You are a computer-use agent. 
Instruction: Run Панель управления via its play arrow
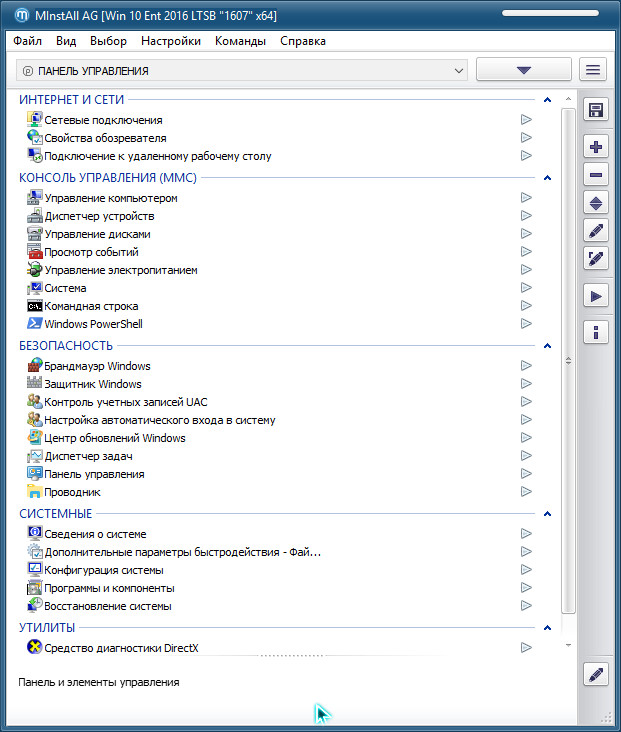526,473
